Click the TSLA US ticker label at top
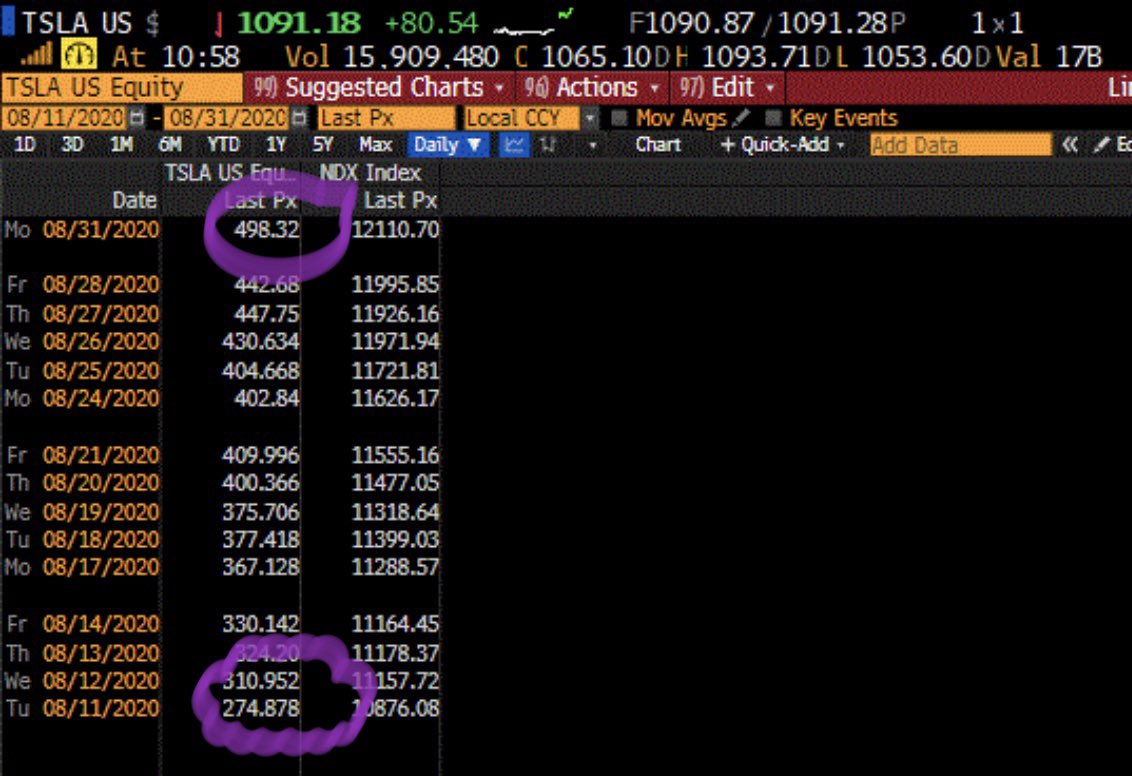The image size is (1132, 776). point(77,23)
